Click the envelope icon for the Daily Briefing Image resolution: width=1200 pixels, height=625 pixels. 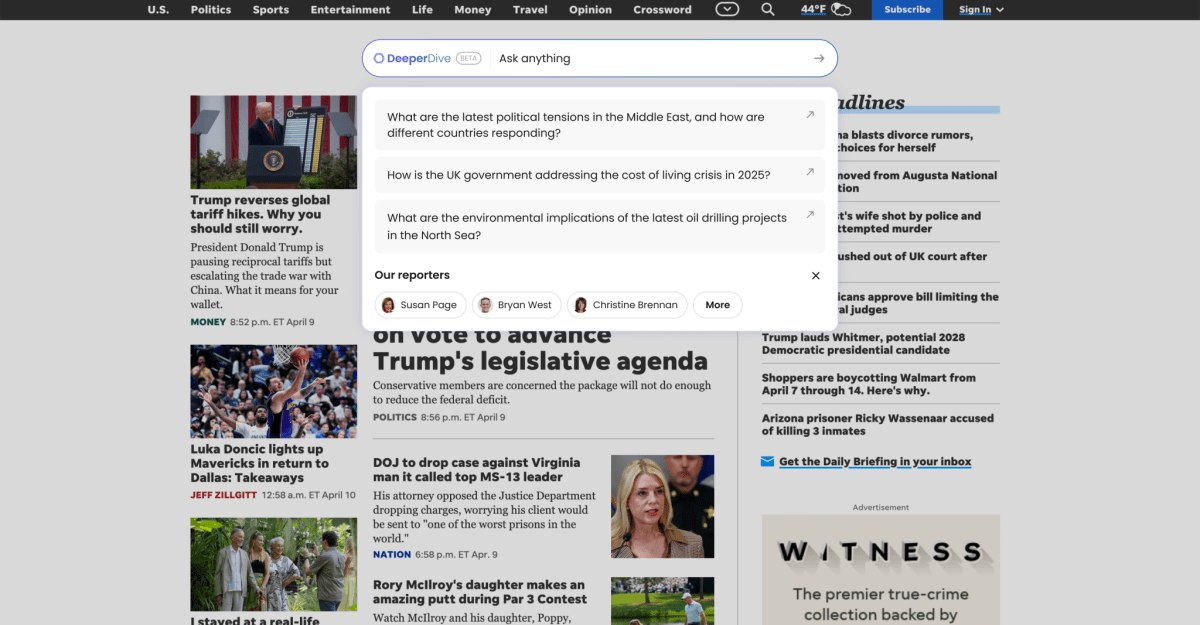tap(766, 461)
